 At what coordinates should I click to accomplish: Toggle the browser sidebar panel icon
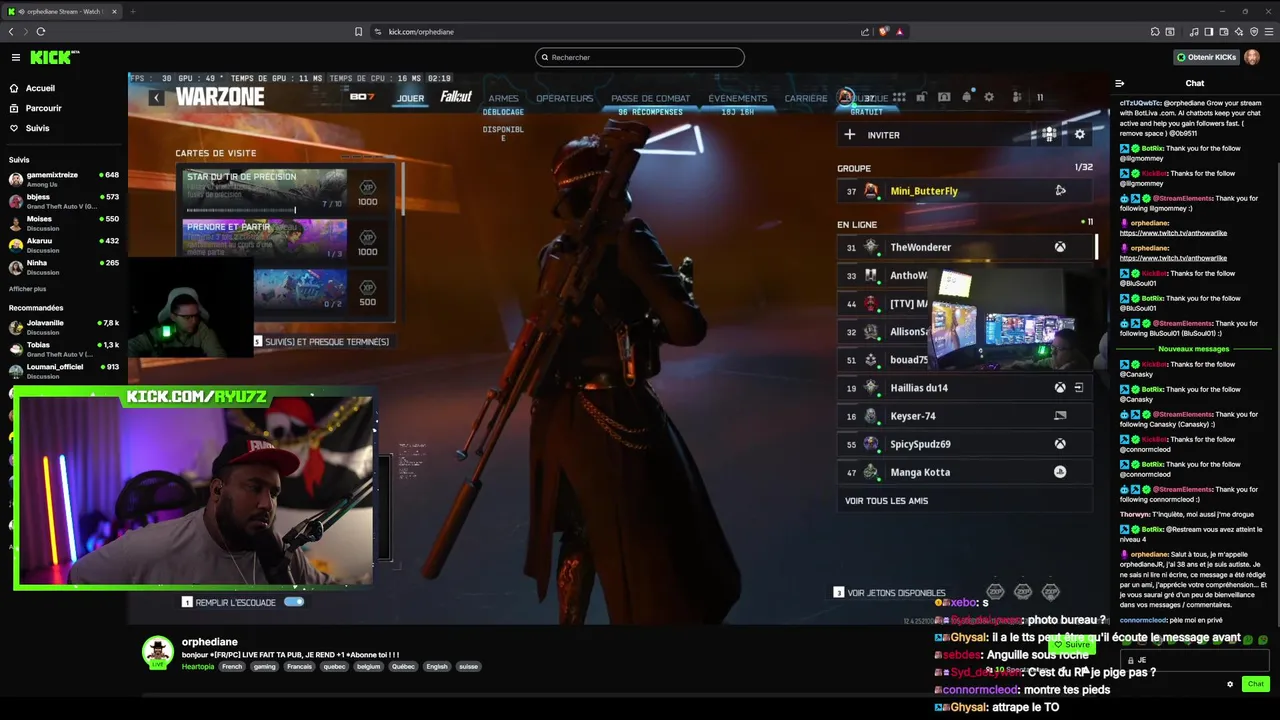click(x=1209, y=31)
